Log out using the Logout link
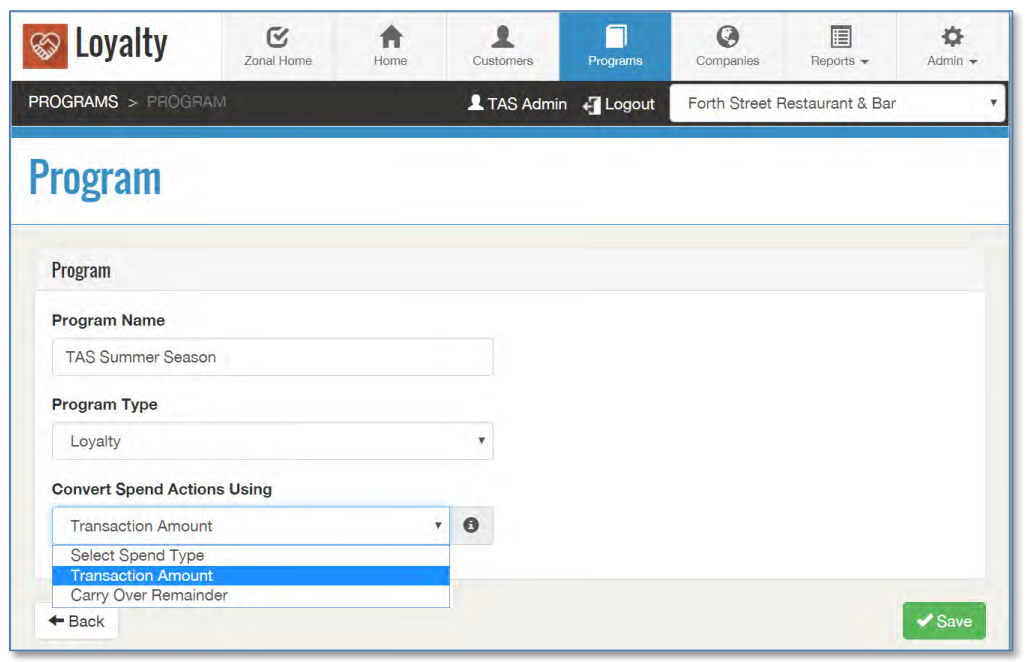 (619, 104)
